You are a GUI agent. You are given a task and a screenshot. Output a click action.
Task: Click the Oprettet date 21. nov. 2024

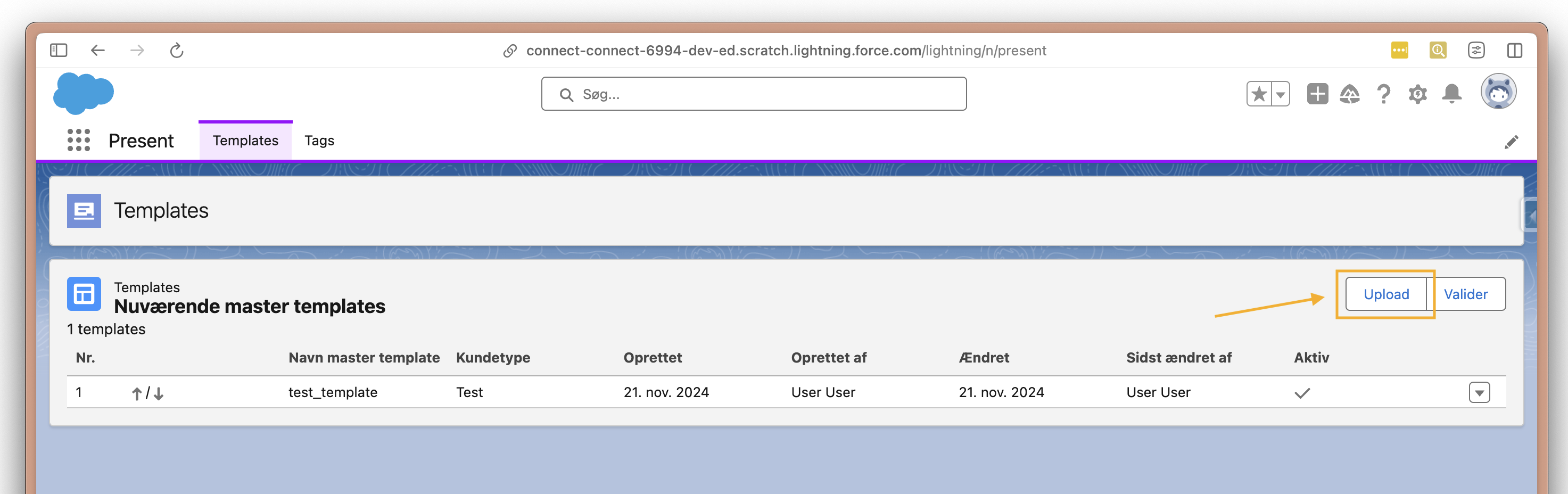[x=666, y=392]
